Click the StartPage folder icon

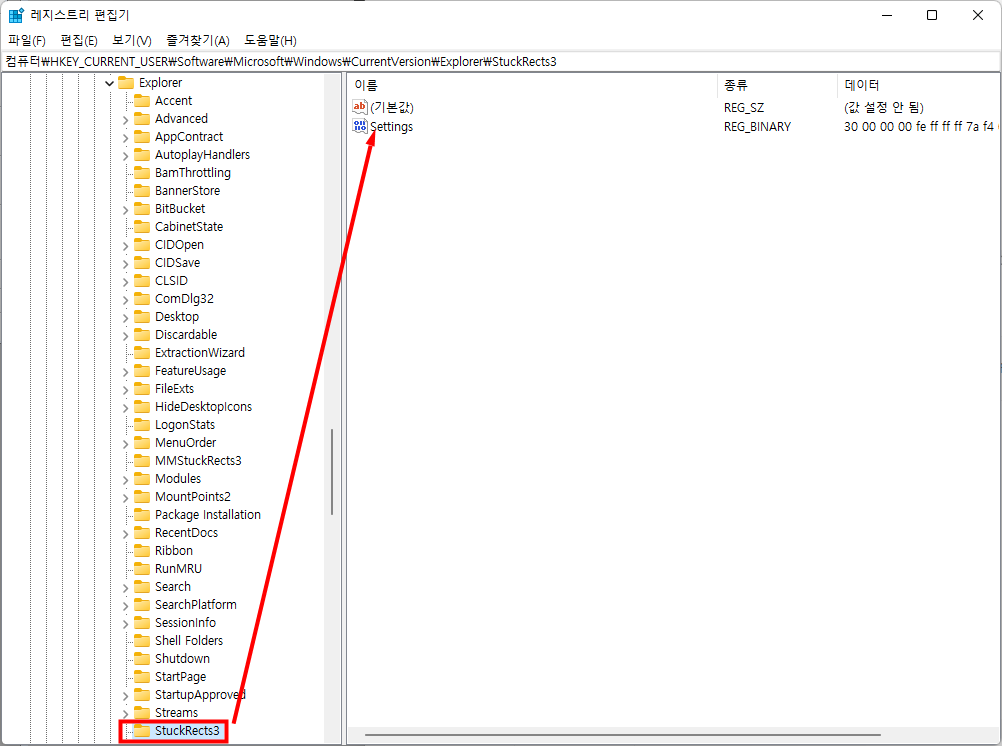142,676
